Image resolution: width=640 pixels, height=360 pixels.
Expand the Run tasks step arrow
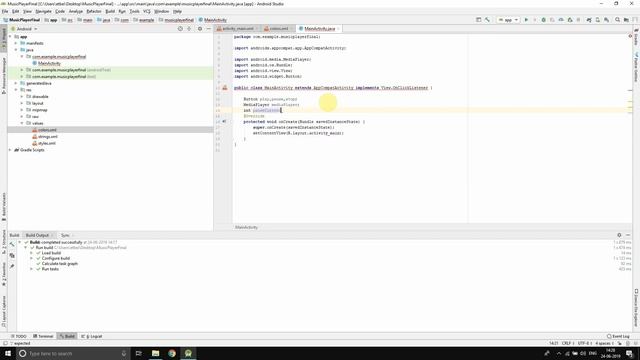coord(31,269)
